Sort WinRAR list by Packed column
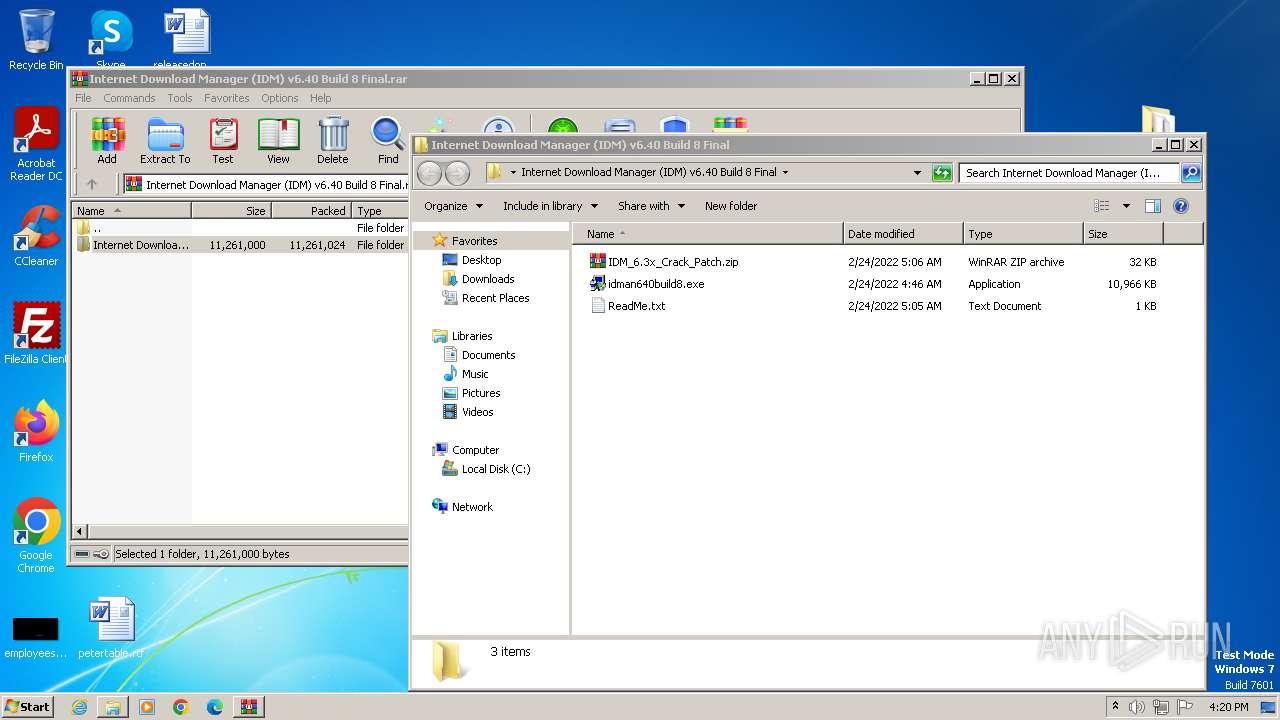The width and height of the screenshot is (1280, 720). pos(311,211)
